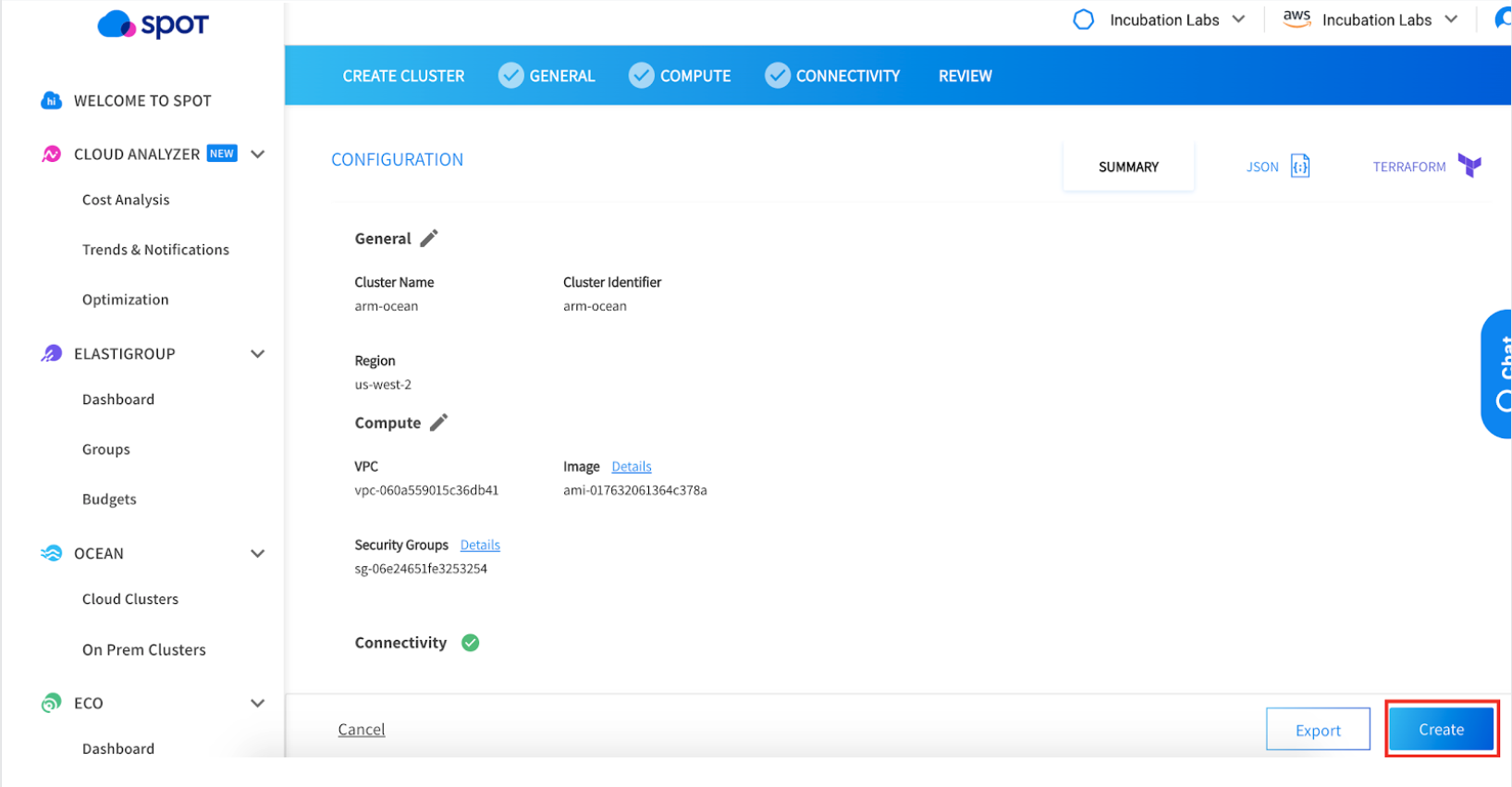Screen dimensions: 1512x787
Task: Click the General step checkmark
Action: pyautogui.click(x=510, y=76)
